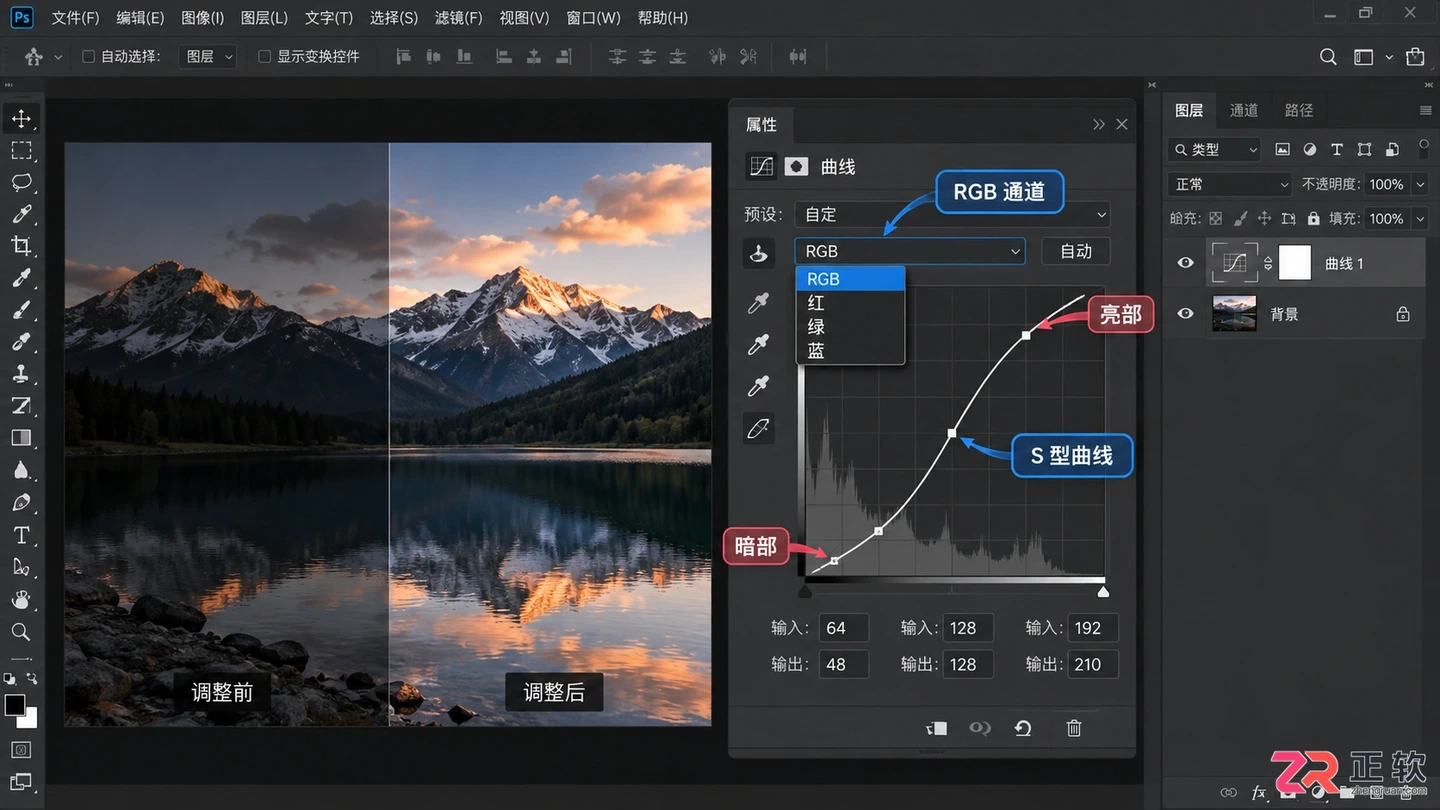Select the Hand tool
The width and height of the screenshot is (1440, 810).
click(x=21, y=599)
